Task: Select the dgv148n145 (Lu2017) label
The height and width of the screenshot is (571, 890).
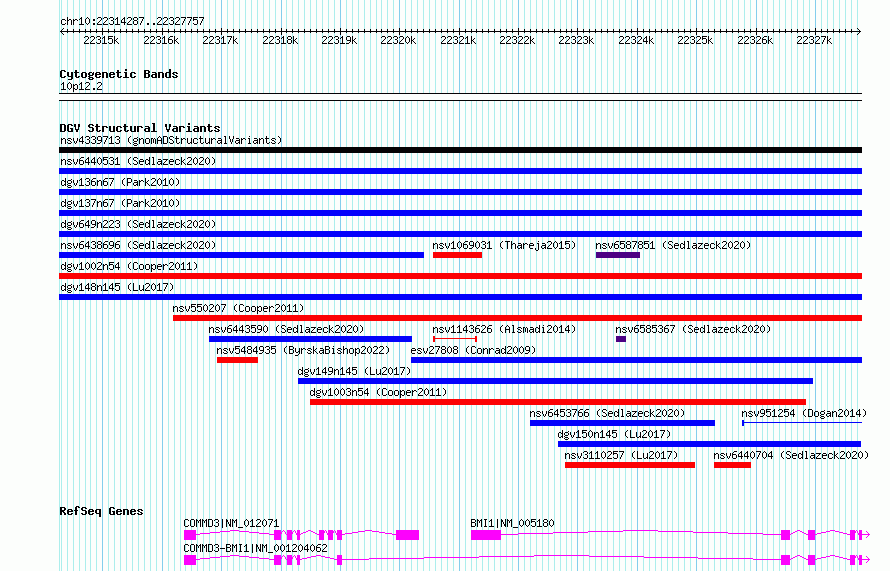Action: point(117,287)
